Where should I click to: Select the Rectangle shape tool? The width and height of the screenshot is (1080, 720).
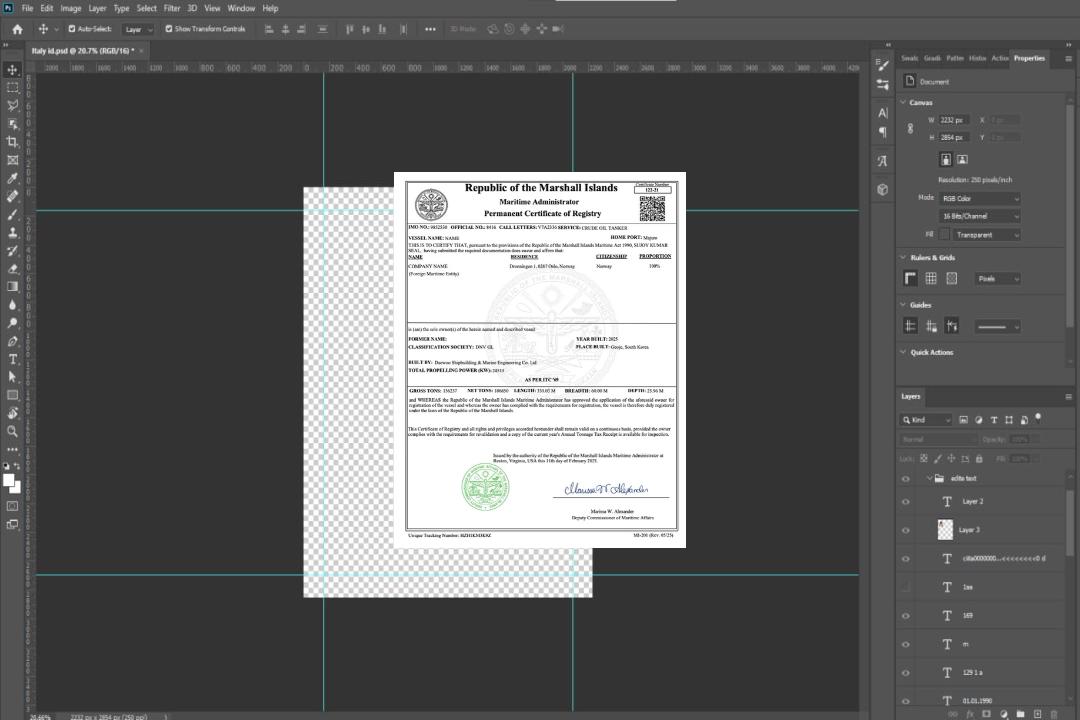(x=12, y=395)
